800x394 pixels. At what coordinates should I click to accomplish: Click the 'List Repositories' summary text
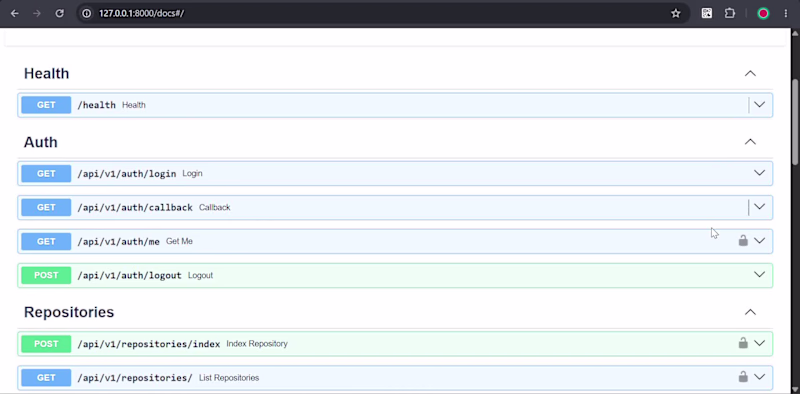tap(229, 378)
